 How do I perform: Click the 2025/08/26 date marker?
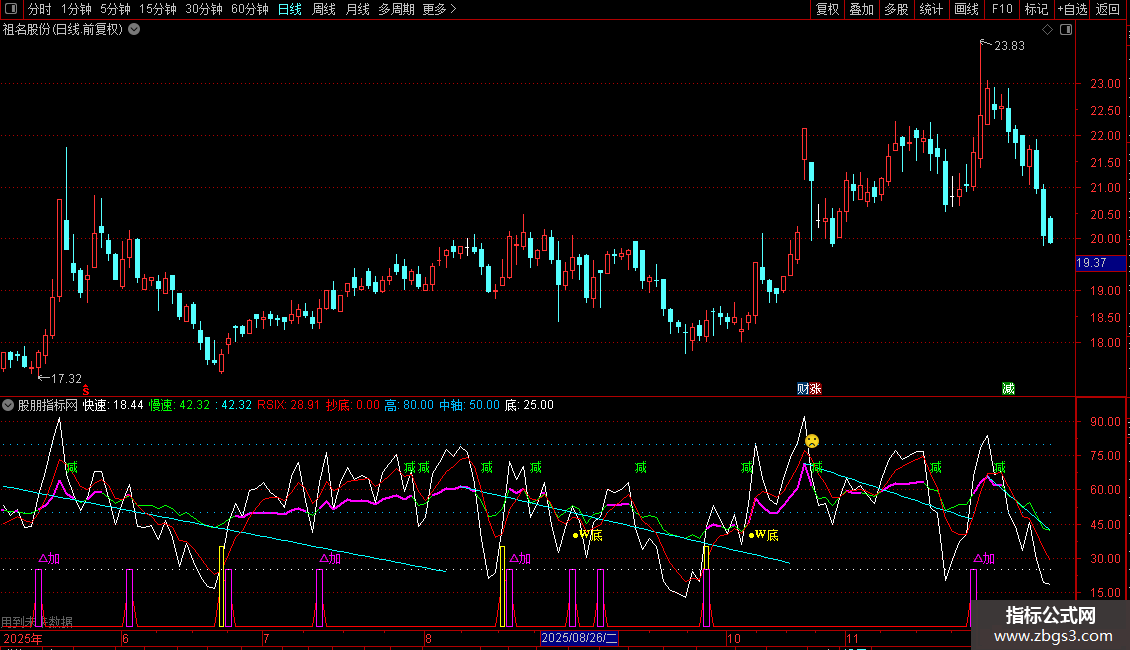tap(581, 638)
